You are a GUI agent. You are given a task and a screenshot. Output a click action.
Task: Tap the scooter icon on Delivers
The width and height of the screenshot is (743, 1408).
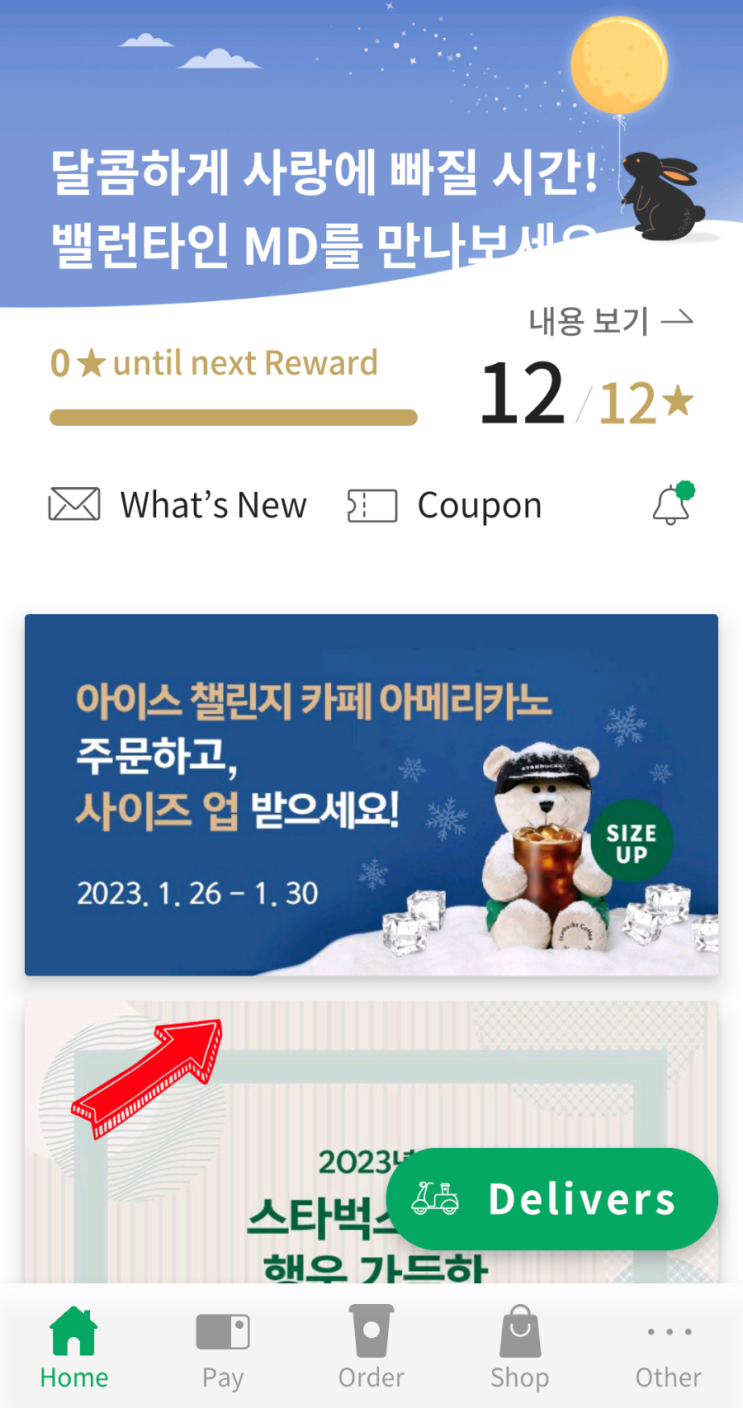436,1198
